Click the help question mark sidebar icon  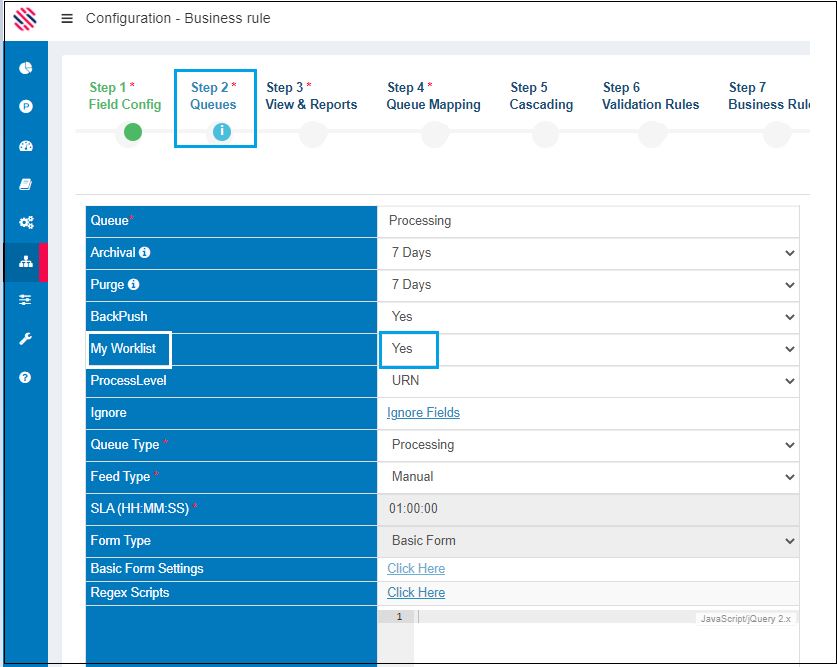click(x=26, y=377)
